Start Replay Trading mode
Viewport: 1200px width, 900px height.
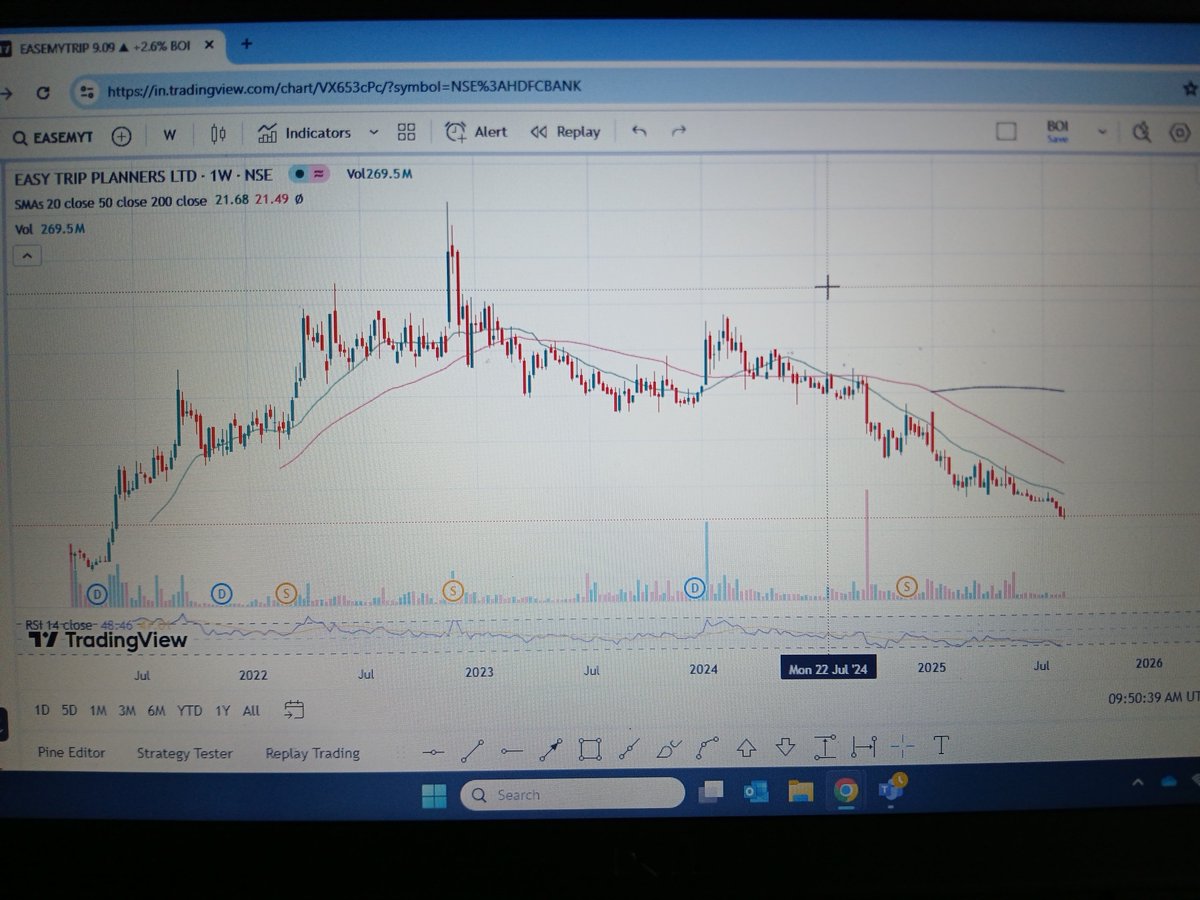pos(311,753)
